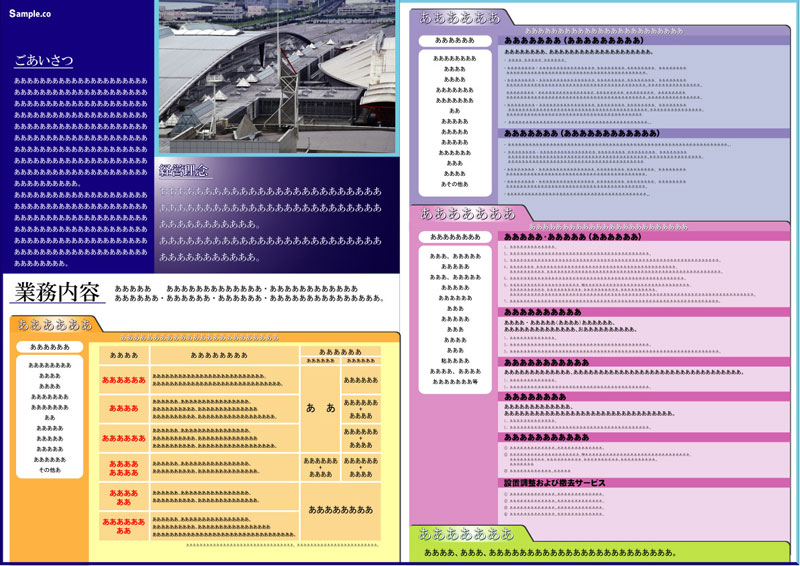800x566 pixels.
Task: Select the orange section tab
Action: [55, 324]
